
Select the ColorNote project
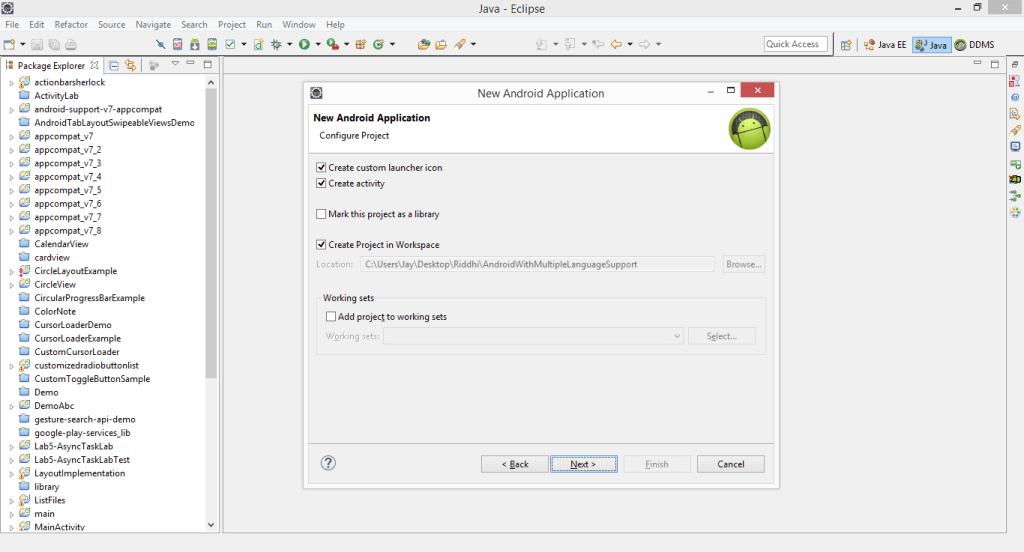pos(55,311)
